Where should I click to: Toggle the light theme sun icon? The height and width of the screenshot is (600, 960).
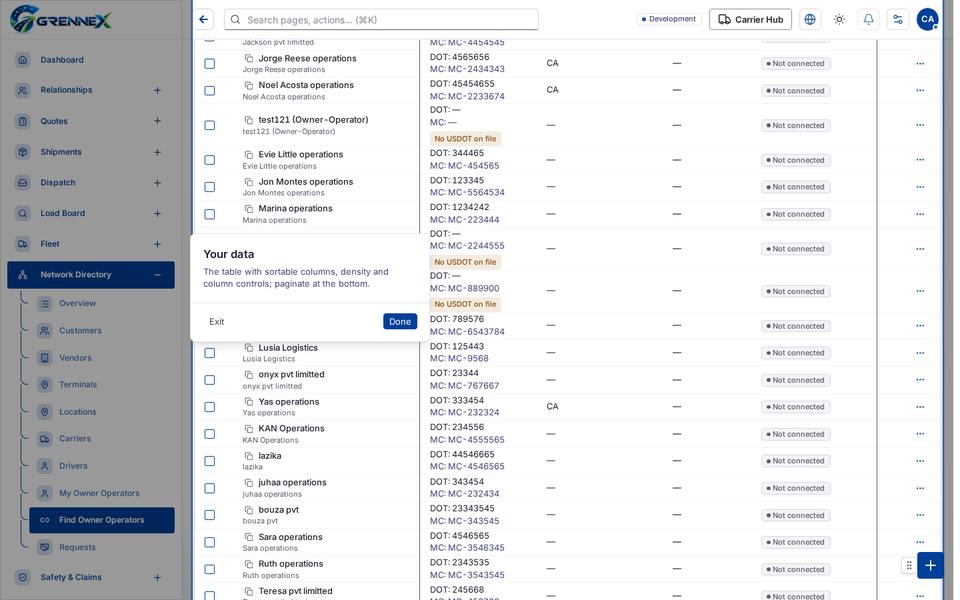[x=839, y=20]
